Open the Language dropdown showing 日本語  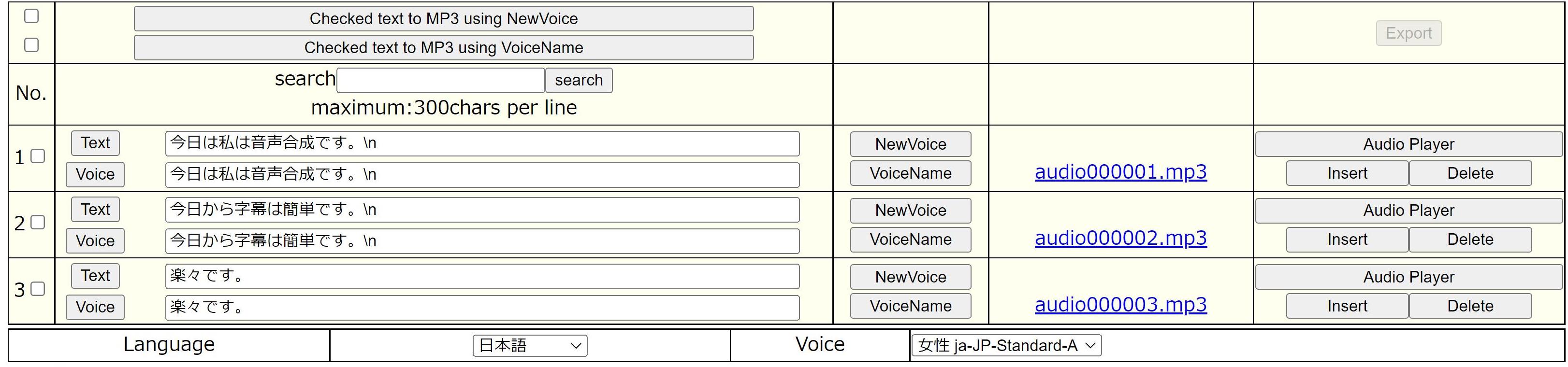pyautogui.click(x=530, y=346)
